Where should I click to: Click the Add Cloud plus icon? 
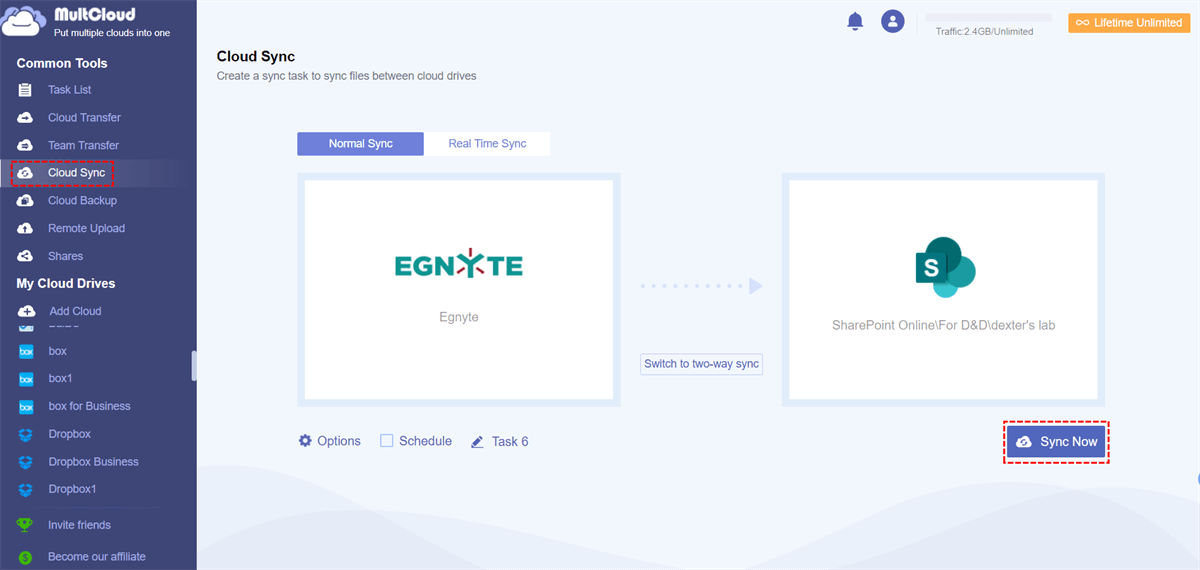tap(26, 311)
